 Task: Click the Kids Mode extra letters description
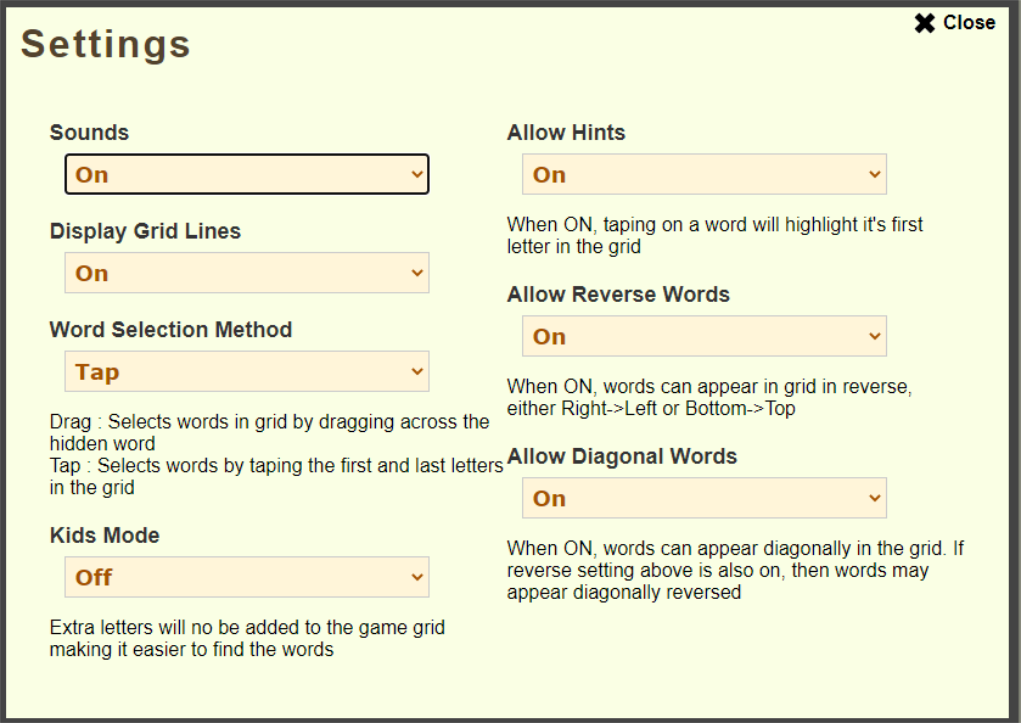tap(247, 638)
